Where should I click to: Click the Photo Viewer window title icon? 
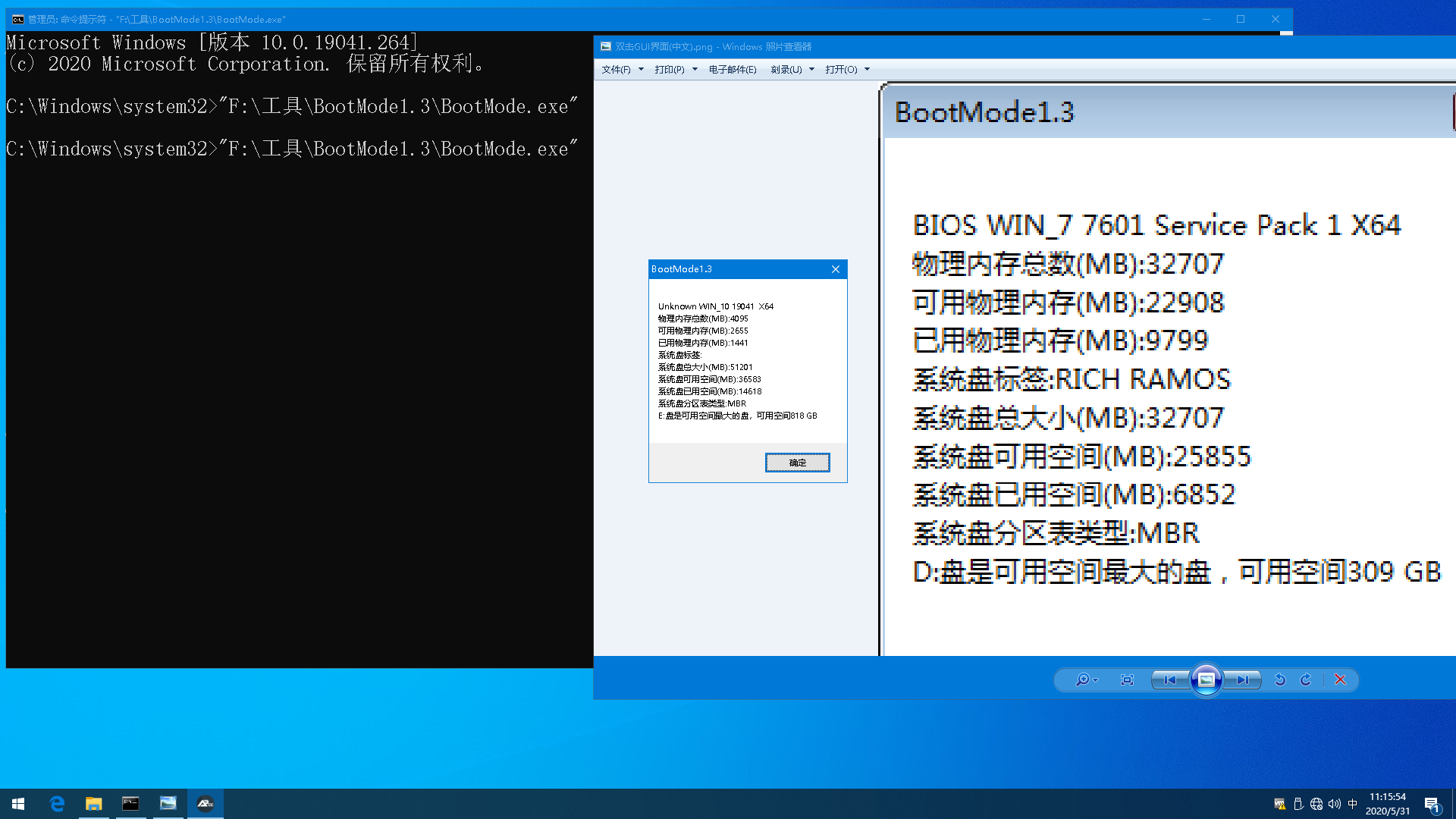pyautogui.click(x=606, y=47)
